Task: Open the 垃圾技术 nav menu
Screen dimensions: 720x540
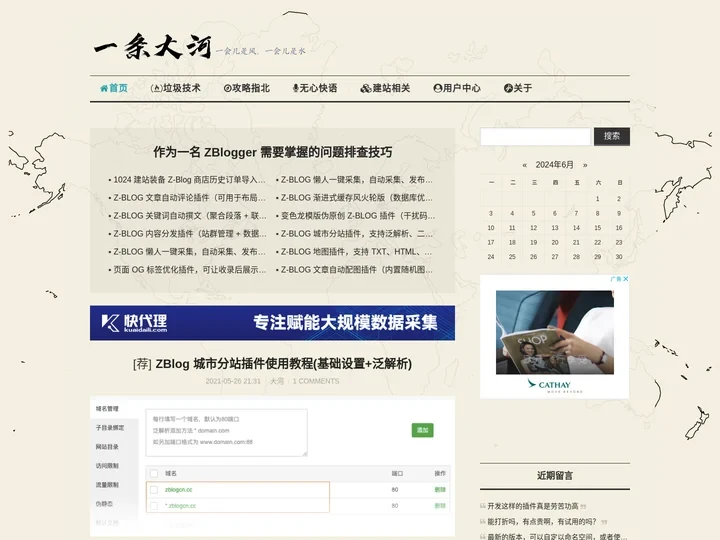Action: click(x=175, y=88)
